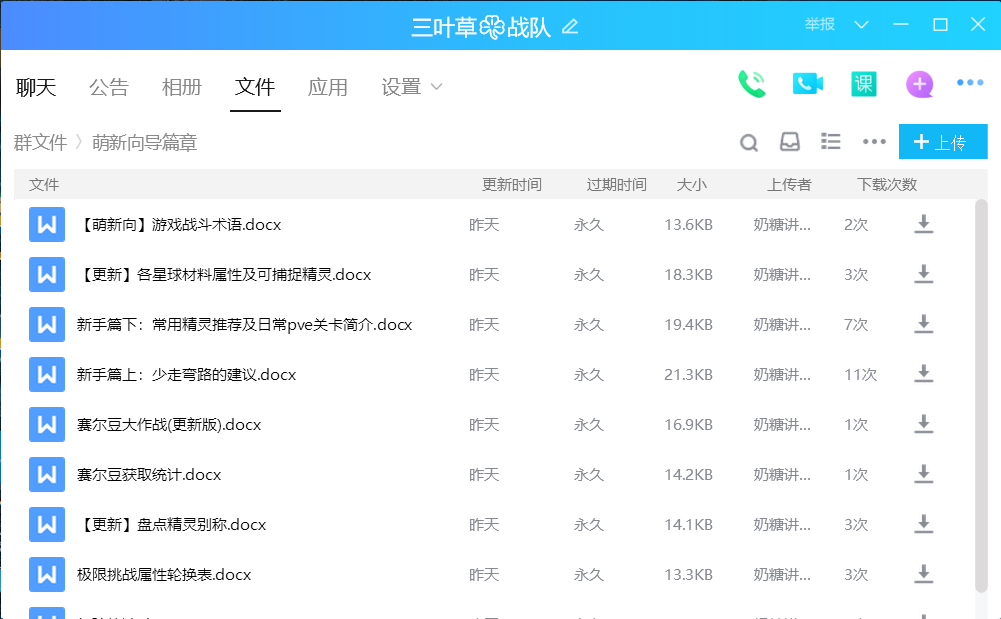This screenshot has width=1001, height=619.
Task: Open more options beside invite icon
Action: [970, 83]
